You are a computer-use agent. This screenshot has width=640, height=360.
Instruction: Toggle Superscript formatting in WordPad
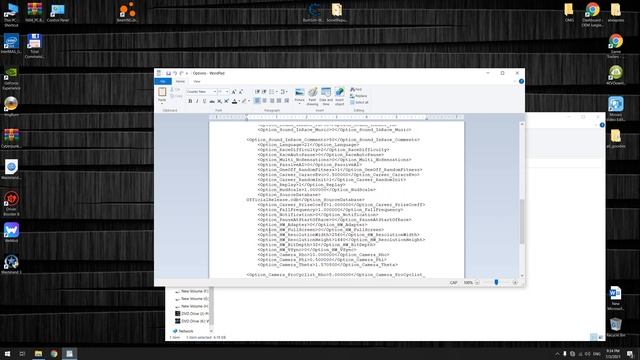[x=227, y=101]
